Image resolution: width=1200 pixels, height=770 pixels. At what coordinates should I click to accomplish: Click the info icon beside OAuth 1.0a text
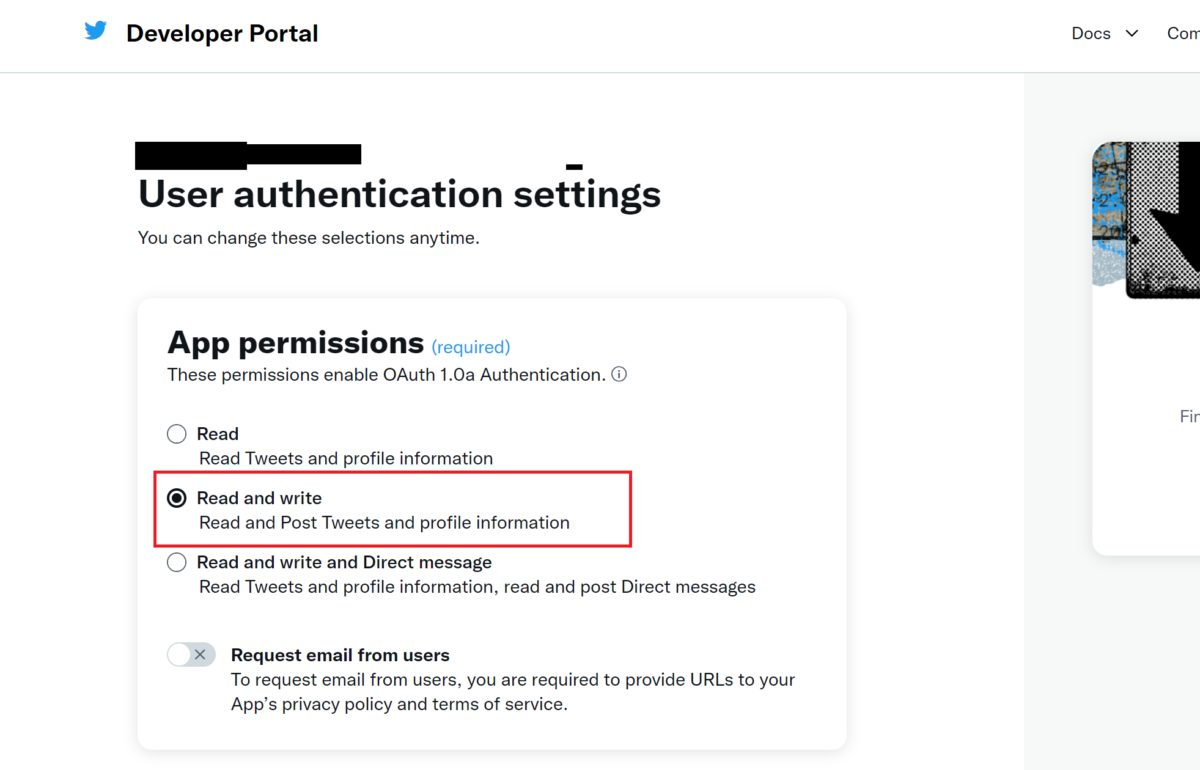coord(619,374)
